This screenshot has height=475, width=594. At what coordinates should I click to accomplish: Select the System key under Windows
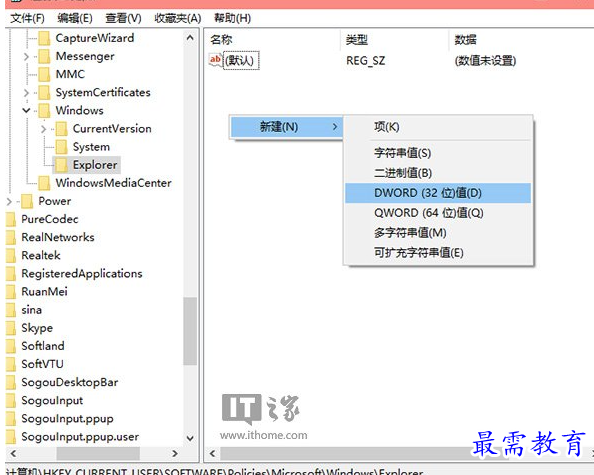point(91,147)
